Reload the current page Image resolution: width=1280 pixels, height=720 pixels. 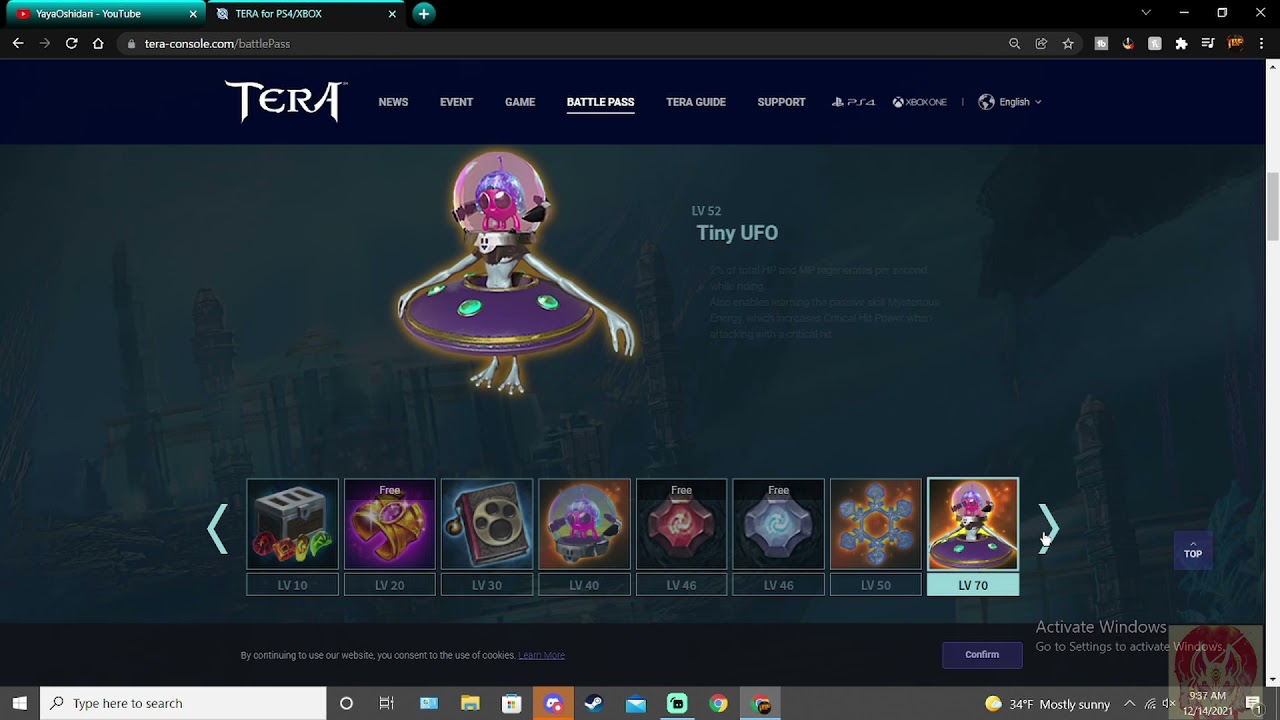[71, 44]
